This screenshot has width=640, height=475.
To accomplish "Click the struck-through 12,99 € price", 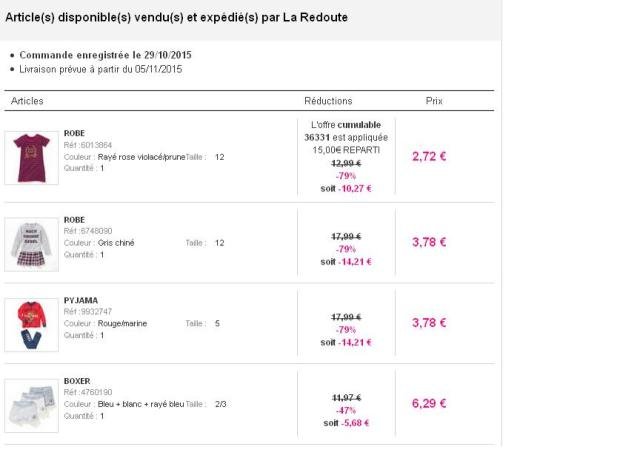I will [x=346, y=163].
